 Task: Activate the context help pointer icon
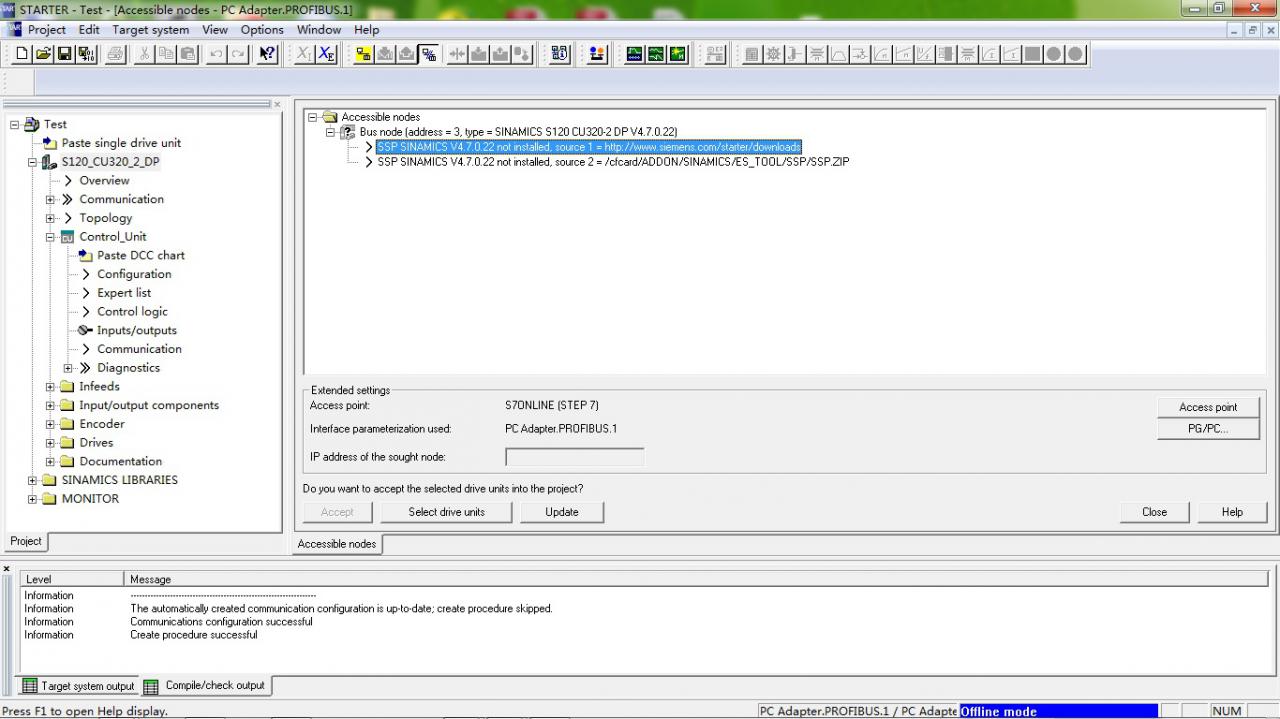pos(267,54)
